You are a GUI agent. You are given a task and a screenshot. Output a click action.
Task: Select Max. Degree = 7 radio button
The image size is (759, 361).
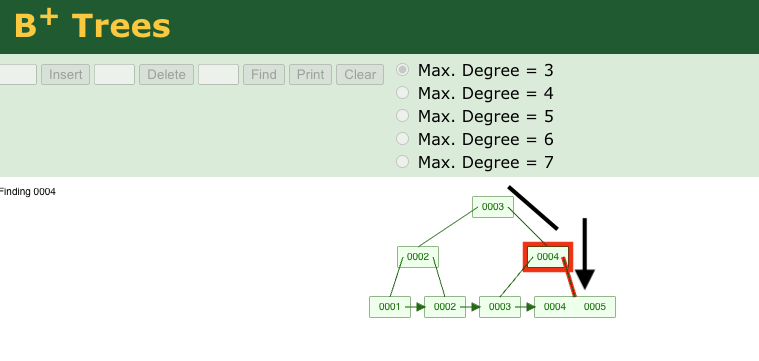click(402, 162)
